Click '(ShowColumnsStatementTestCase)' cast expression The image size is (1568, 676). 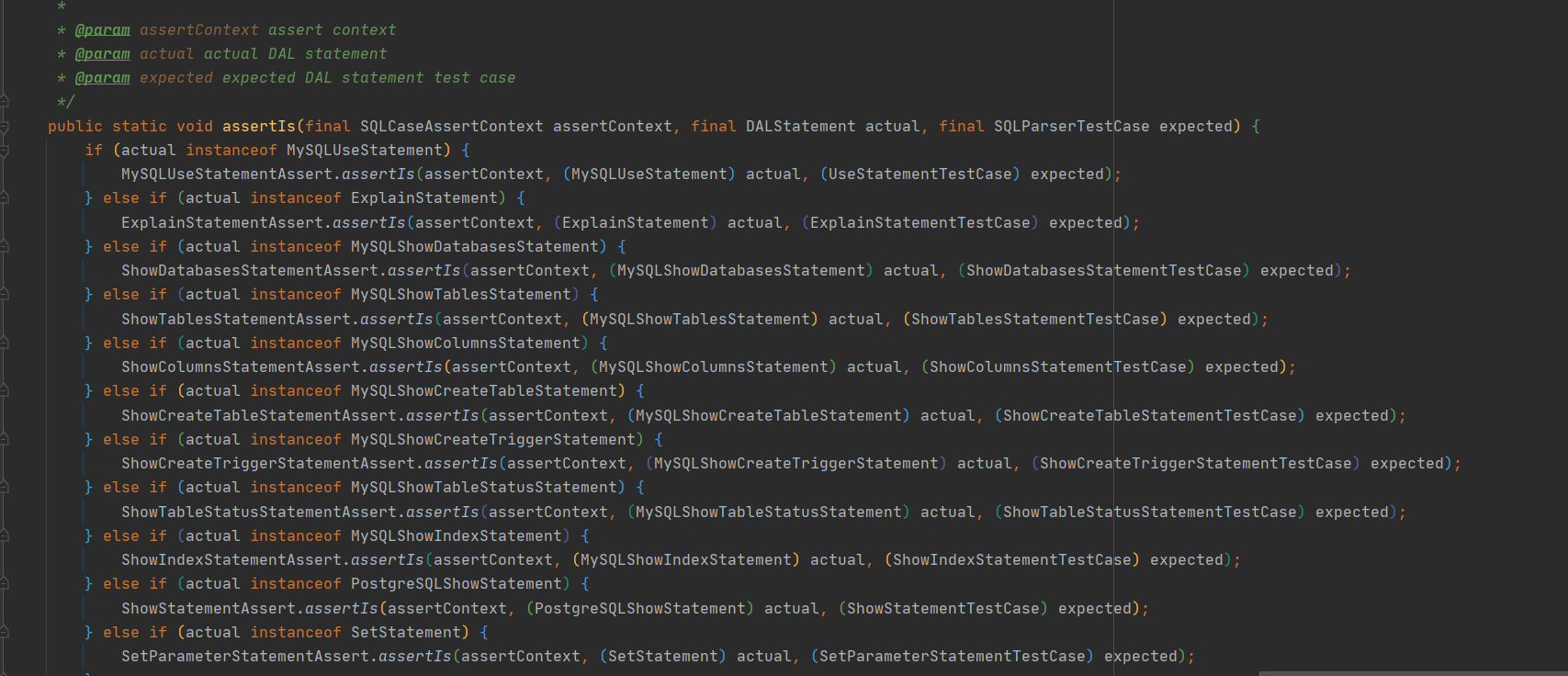pos(1058,367)
